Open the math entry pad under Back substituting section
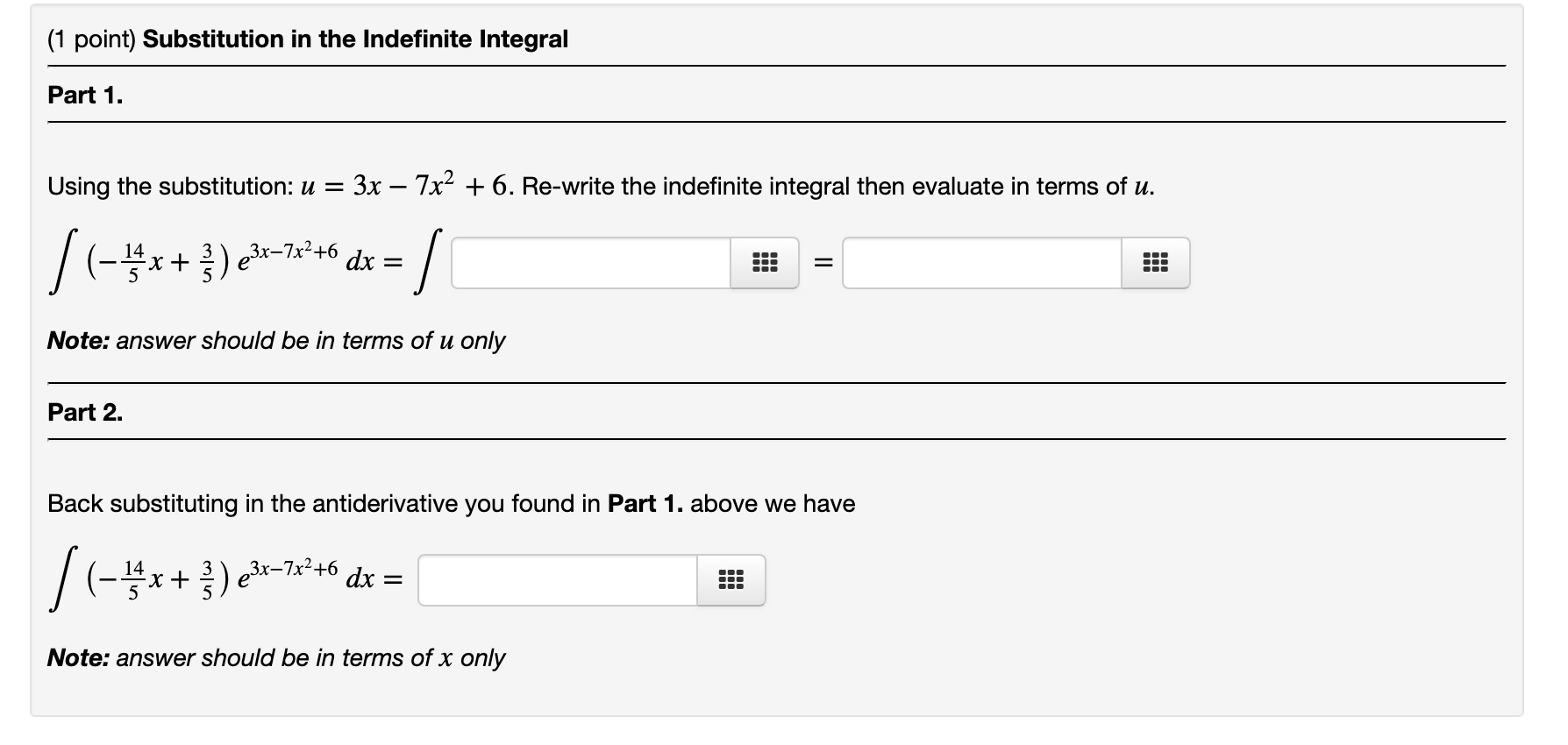The width and height of the screenshot is (1568, 745). [x=731, y=579]
